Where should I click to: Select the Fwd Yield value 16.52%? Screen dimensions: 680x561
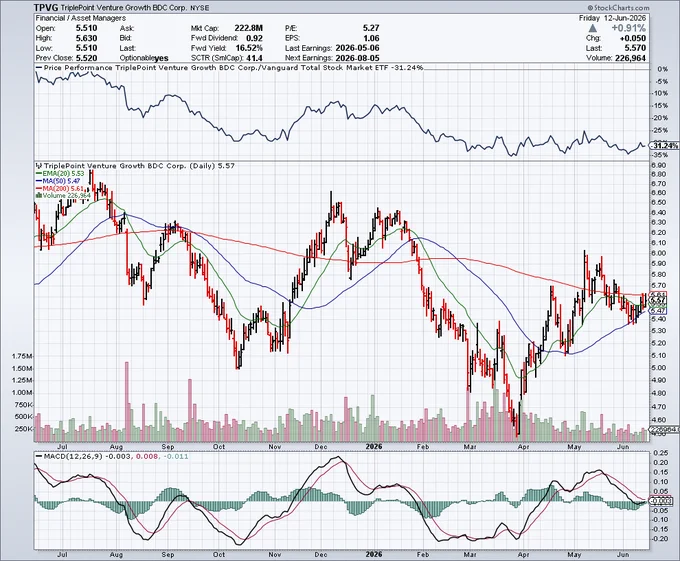[249, 48]
